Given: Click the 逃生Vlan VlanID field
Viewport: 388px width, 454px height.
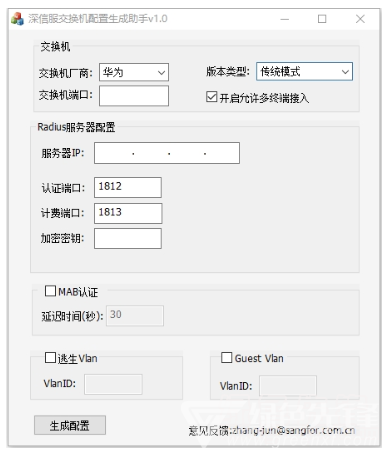Looking at the screenshot, I should [113, 384].
